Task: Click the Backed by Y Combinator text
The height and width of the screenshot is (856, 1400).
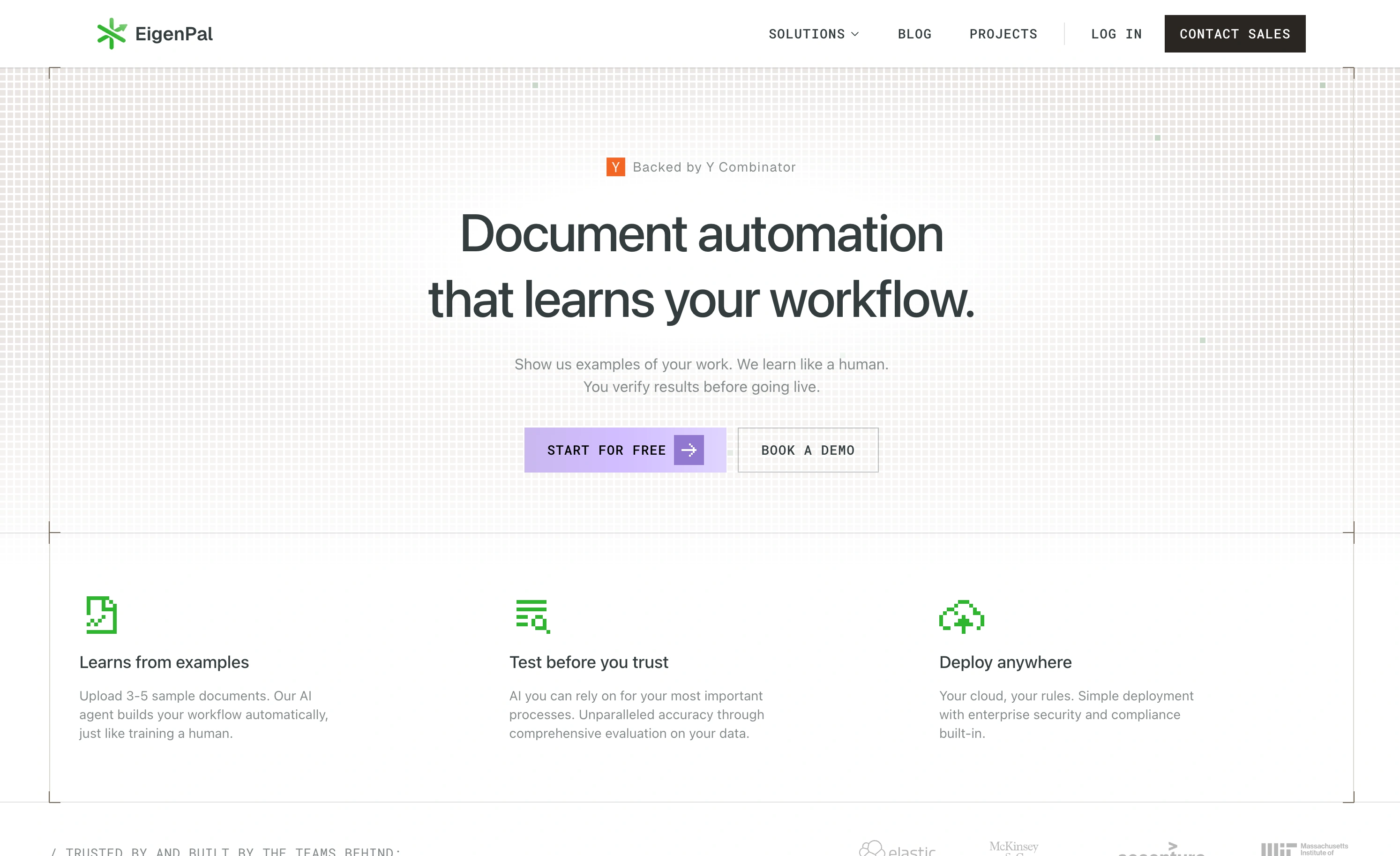Action: [x=714, y=167]
